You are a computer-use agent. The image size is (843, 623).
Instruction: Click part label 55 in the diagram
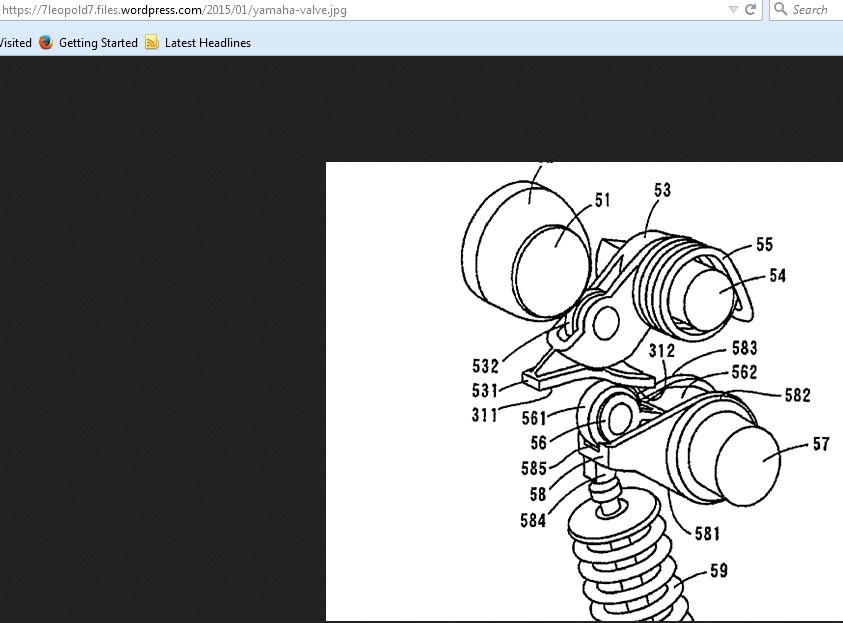tap(764, 244)
